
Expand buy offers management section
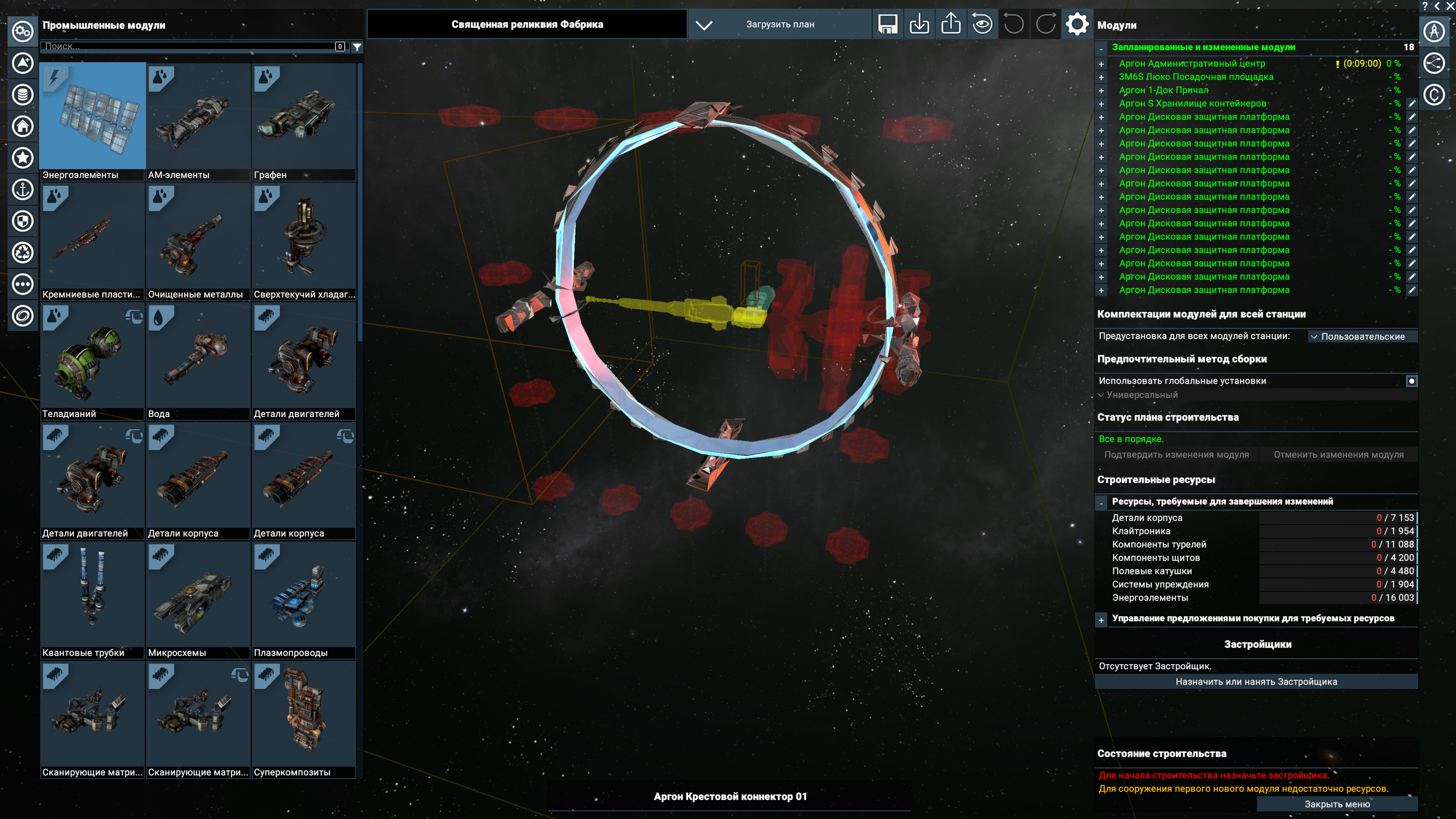[1101, 620]
